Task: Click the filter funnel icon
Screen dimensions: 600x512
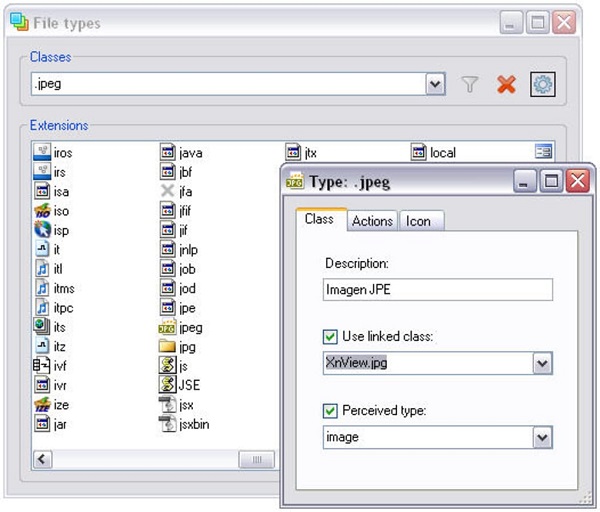Action: click(x=470, y=86)
